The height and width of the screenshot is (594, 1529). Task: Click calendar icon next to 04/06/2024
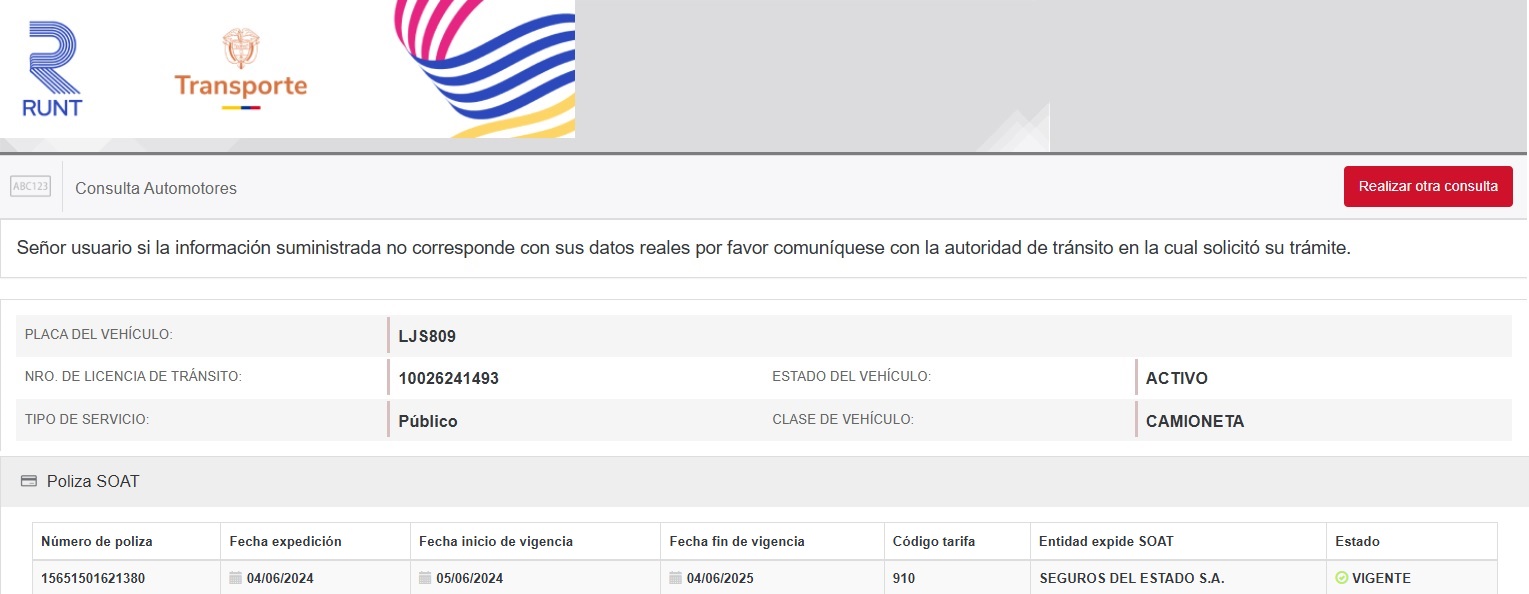pos(235,578)
